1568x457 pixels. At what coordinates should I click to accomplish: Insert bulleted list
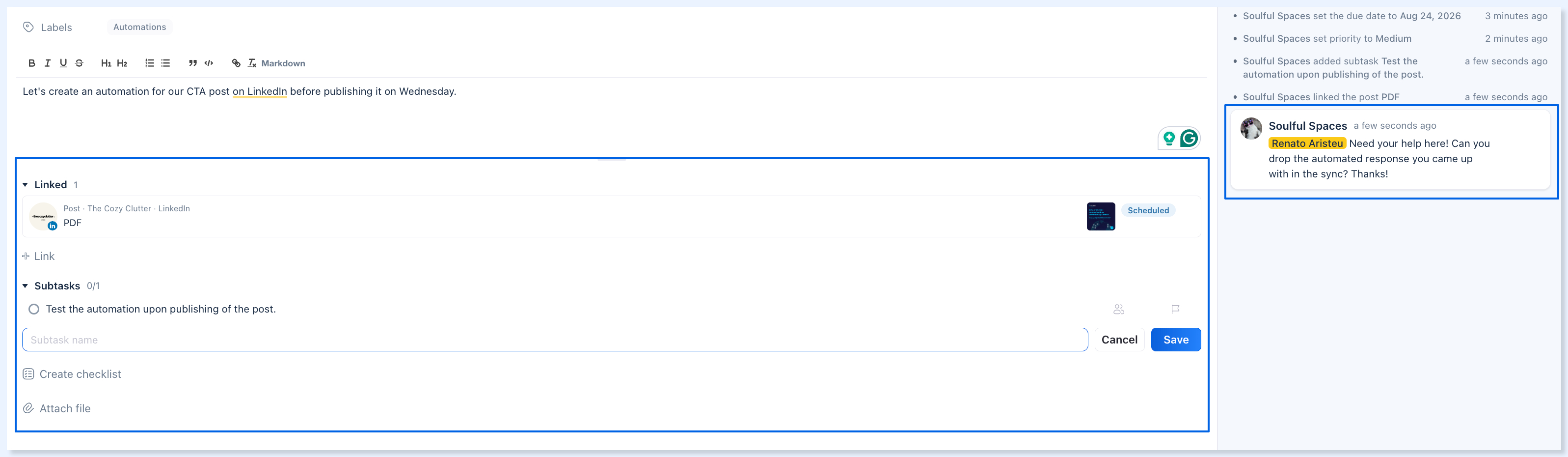point(165,63)
